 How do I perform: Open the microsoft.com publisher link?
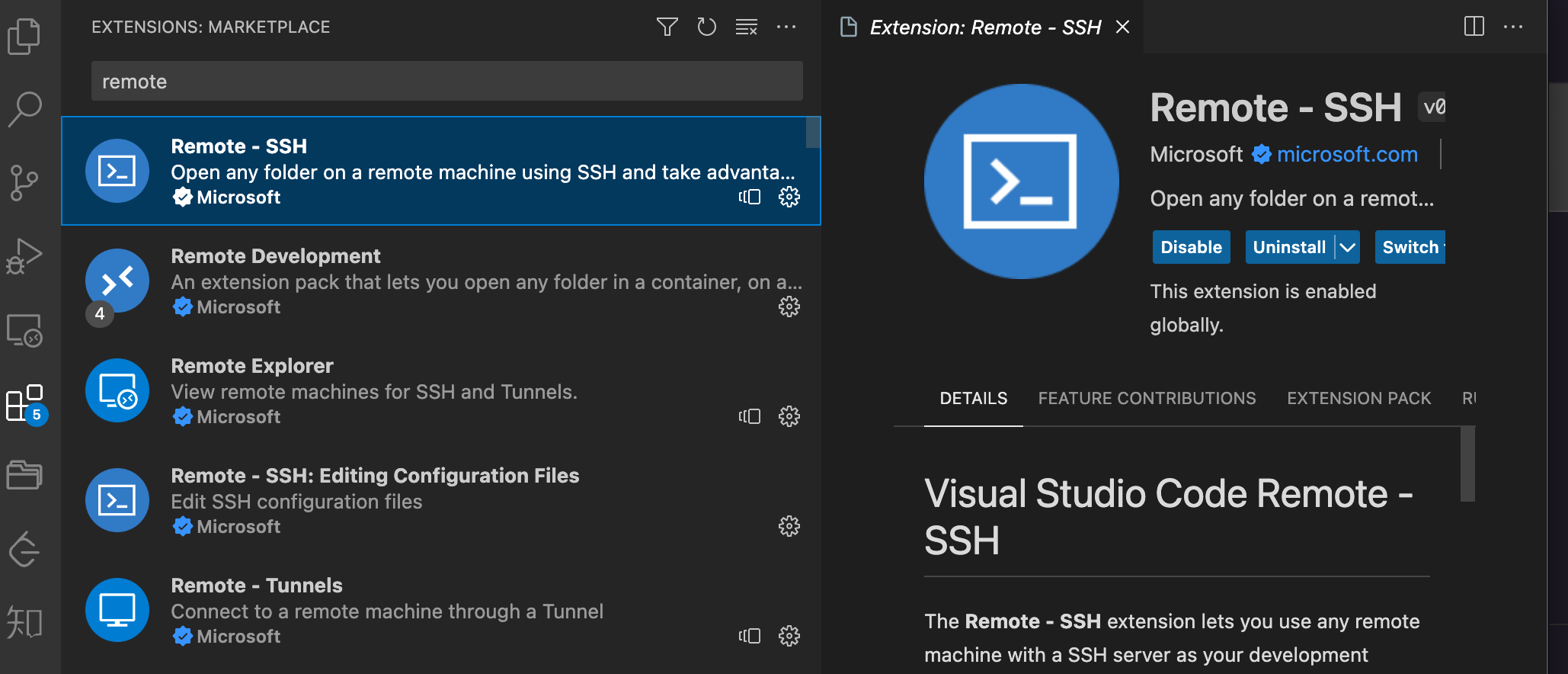coord(1347,154)
